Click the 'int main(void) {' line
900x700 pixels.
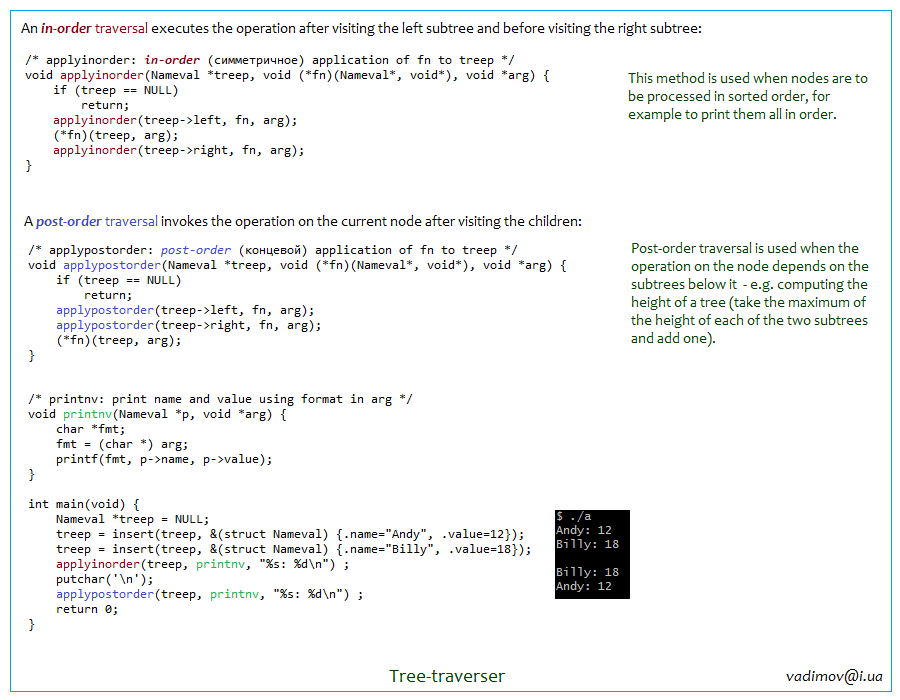(84, 504)
